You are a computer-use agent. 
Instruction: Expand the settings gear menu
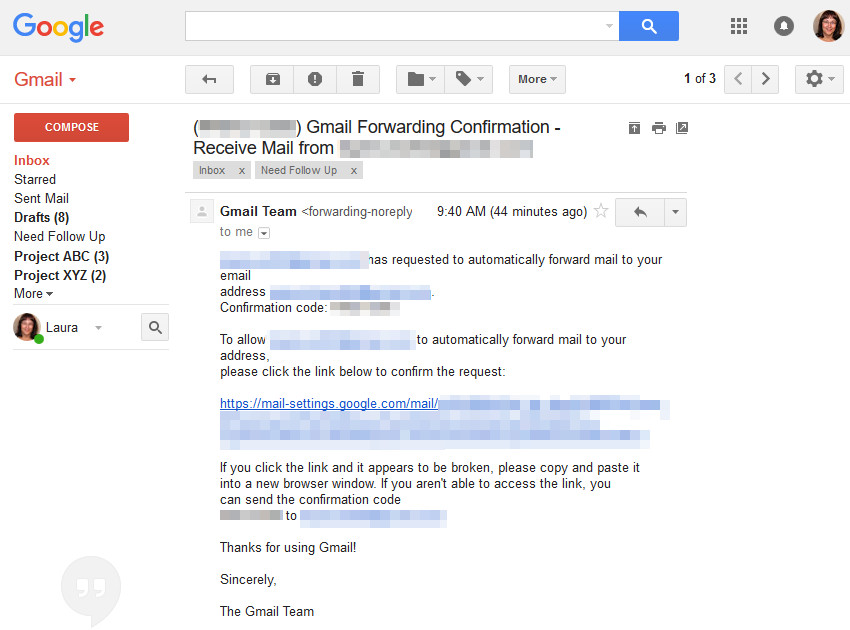coord(819,79)
